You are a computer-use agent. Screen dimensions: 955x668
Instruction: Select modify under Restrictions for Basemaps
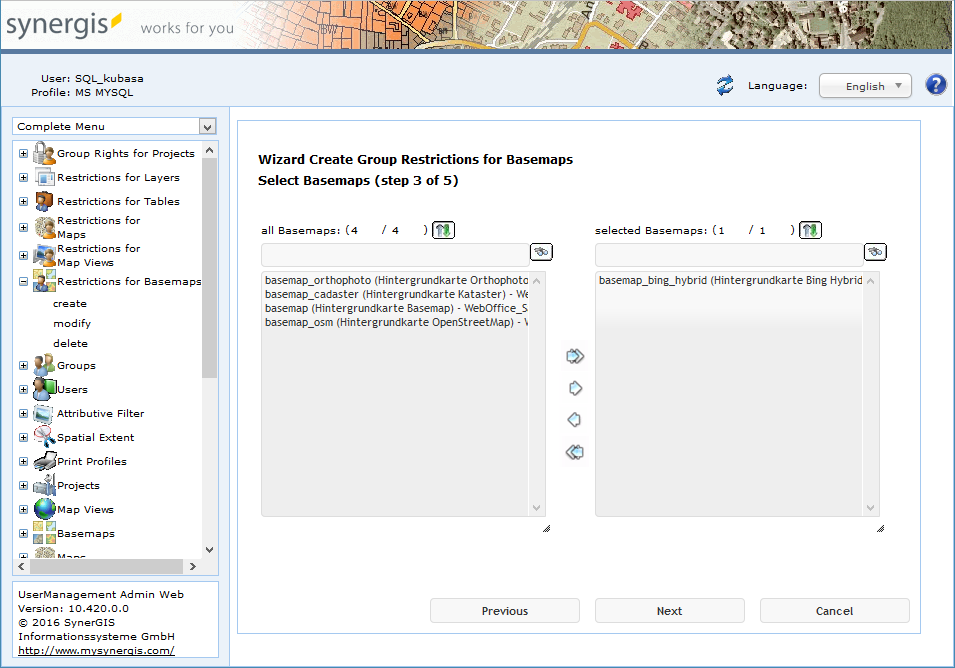click(x=71, y=323)
